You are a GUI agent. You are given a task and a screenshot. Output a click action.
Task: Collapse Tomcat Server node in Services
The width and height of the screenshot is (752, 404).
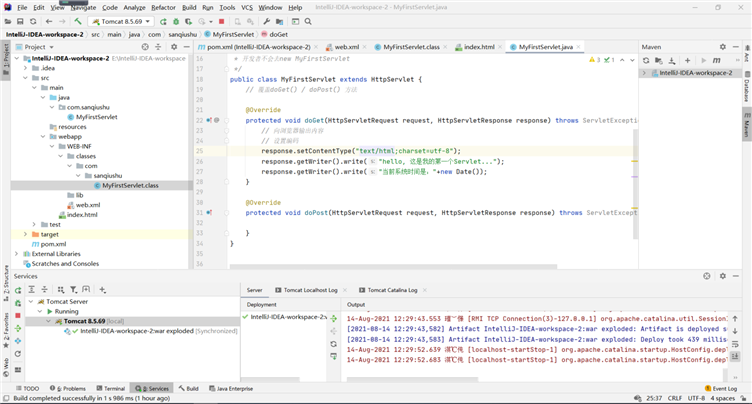tap(31, 302)
